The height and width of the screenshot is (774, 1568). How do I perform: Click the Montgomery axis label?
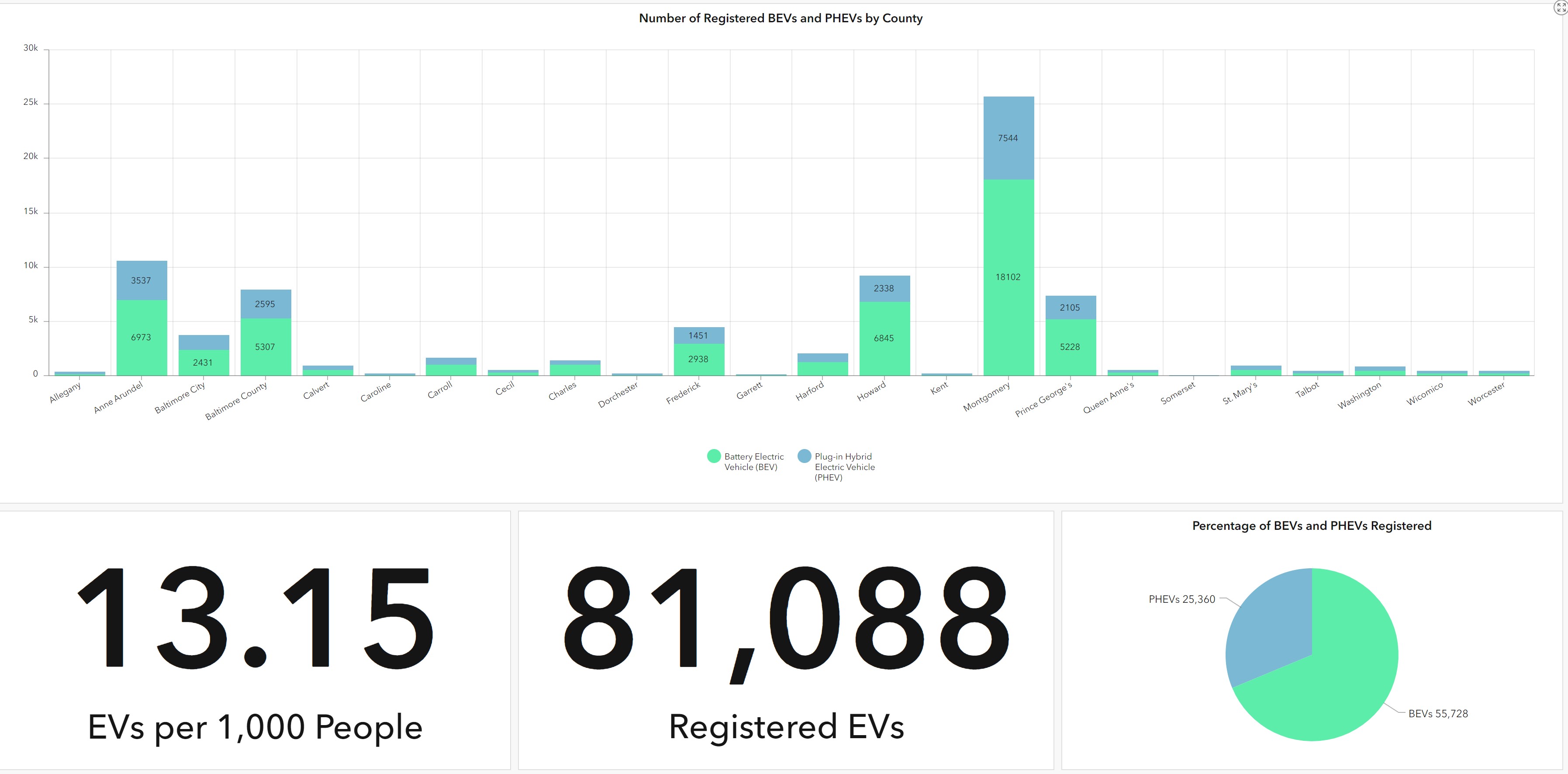[987, 396]
